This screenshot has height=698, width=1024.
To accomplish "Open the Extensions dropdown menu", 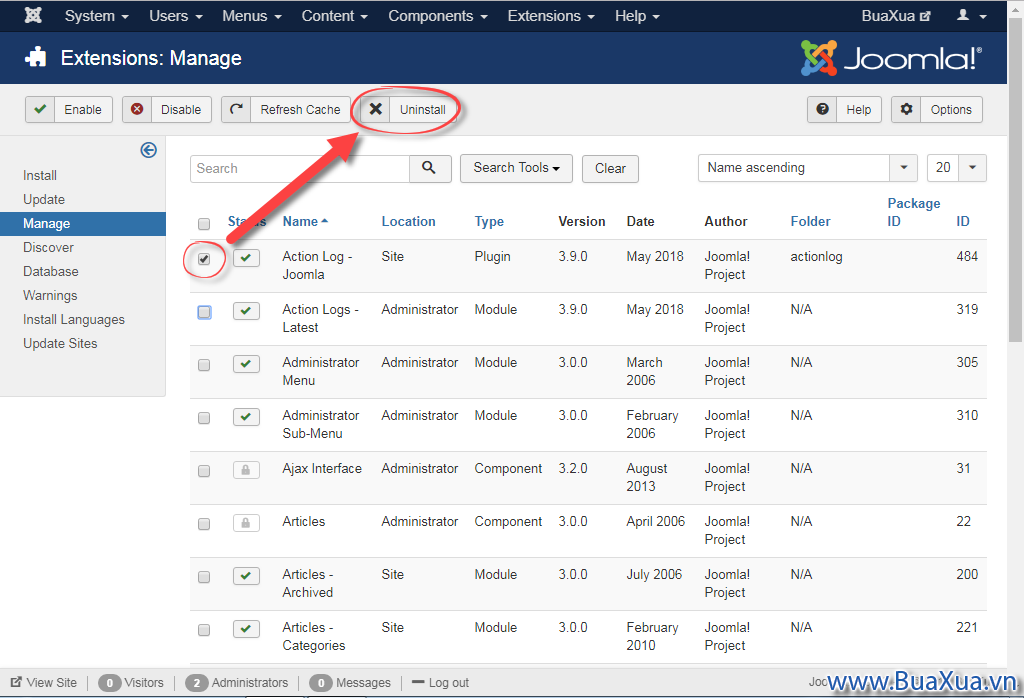I will click(551, 16).
